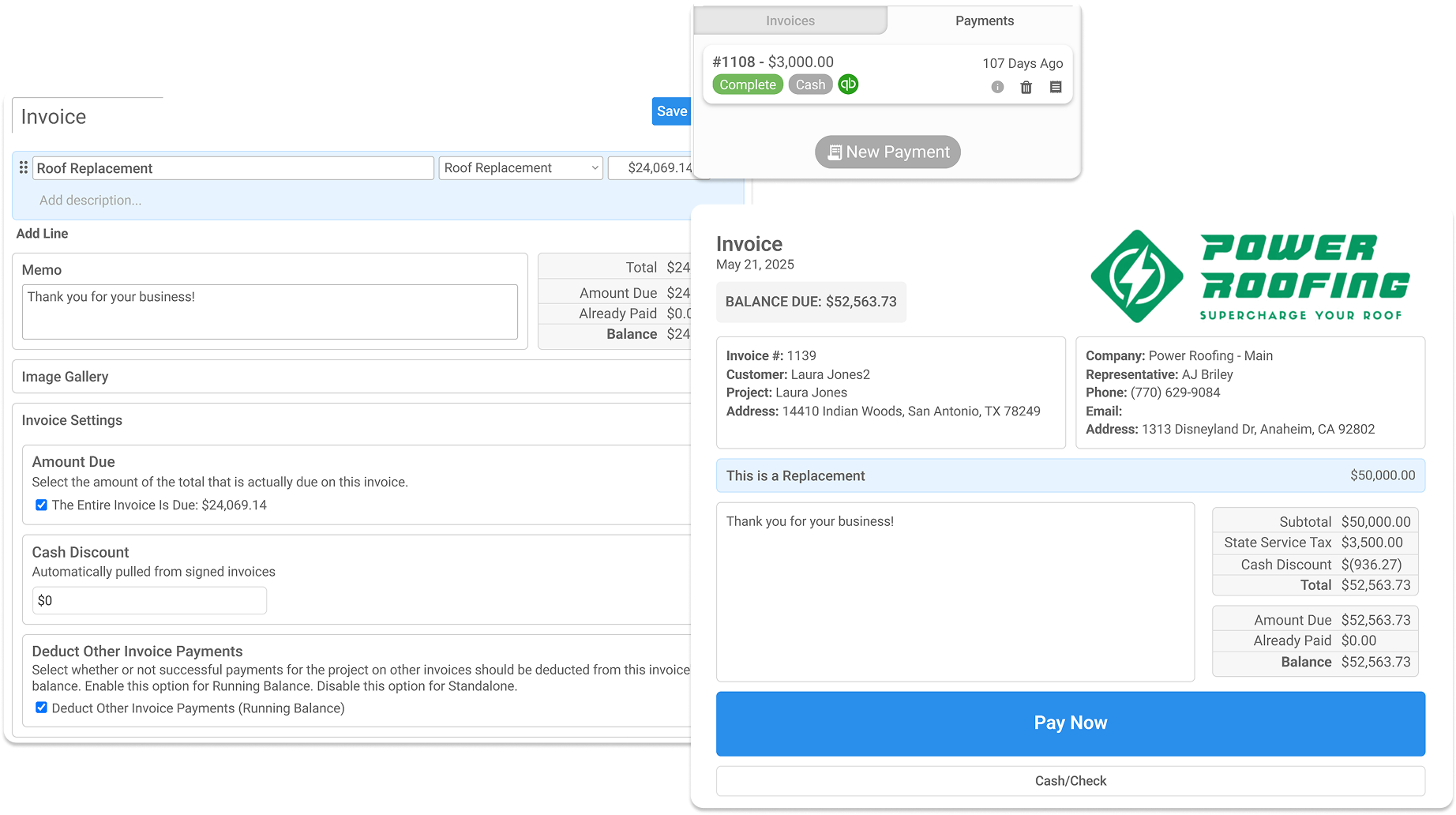This screenshot has height=815, width=1456.
Task: Click the Complete status badge
Action: (x=748, y=85)
